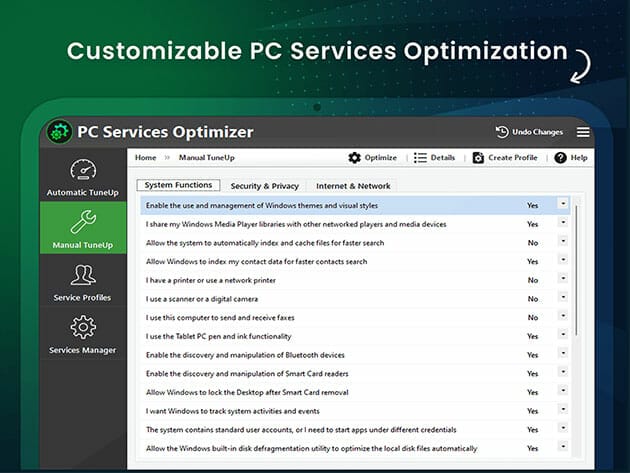Select the System Functions tab
This screenshot has width=630, height=473.
pyautogui.click(x=178, y=185)
